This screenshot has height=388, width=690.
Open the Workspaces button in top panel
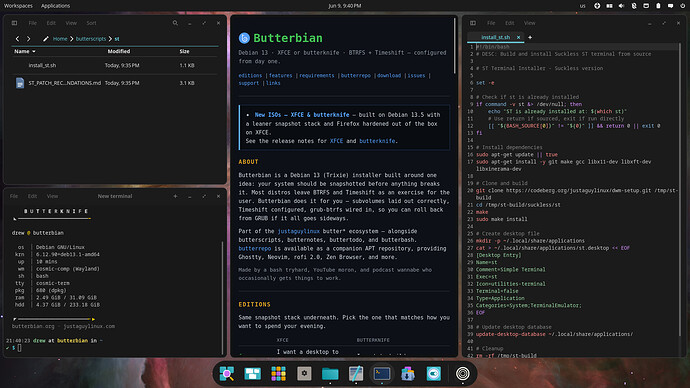(x=18, y=6)
